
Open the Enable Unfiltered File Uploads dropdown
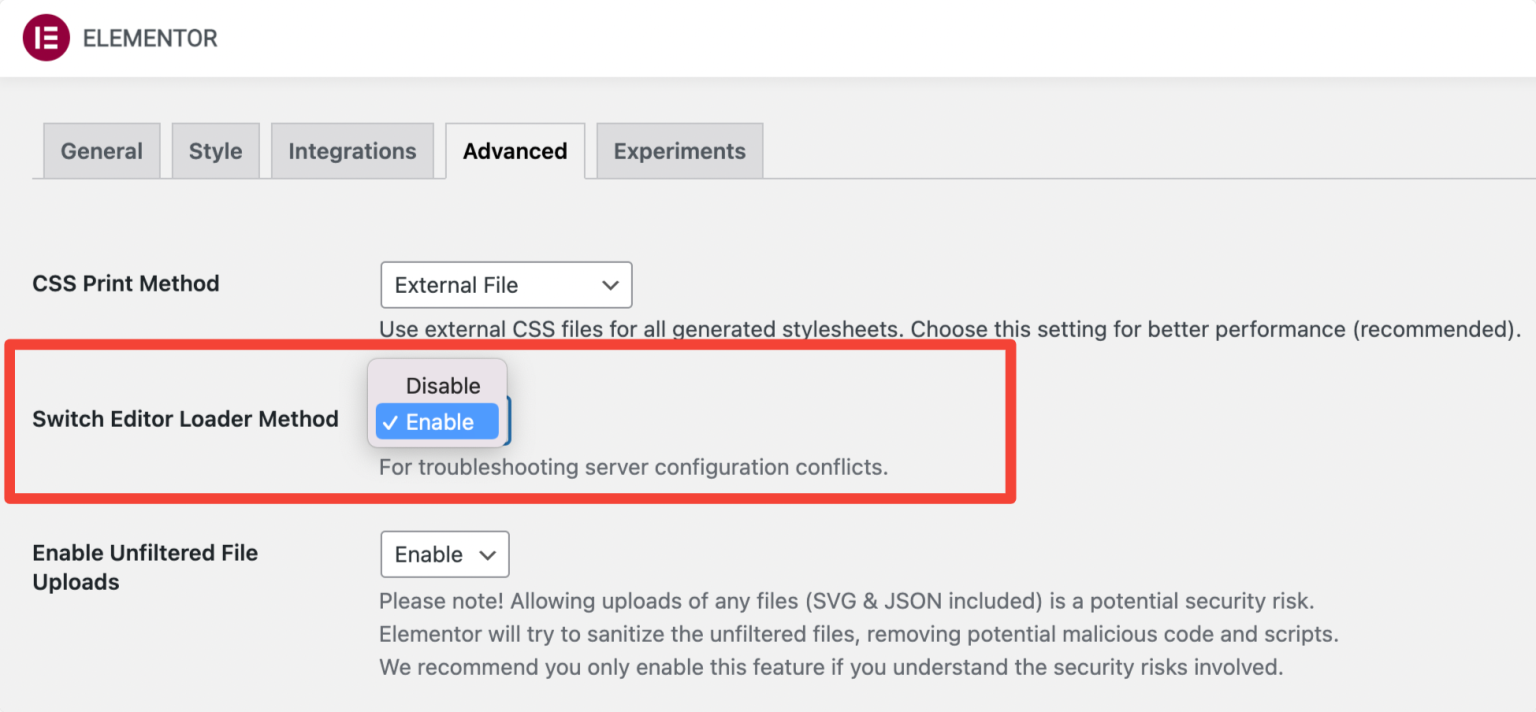(444, 554)
